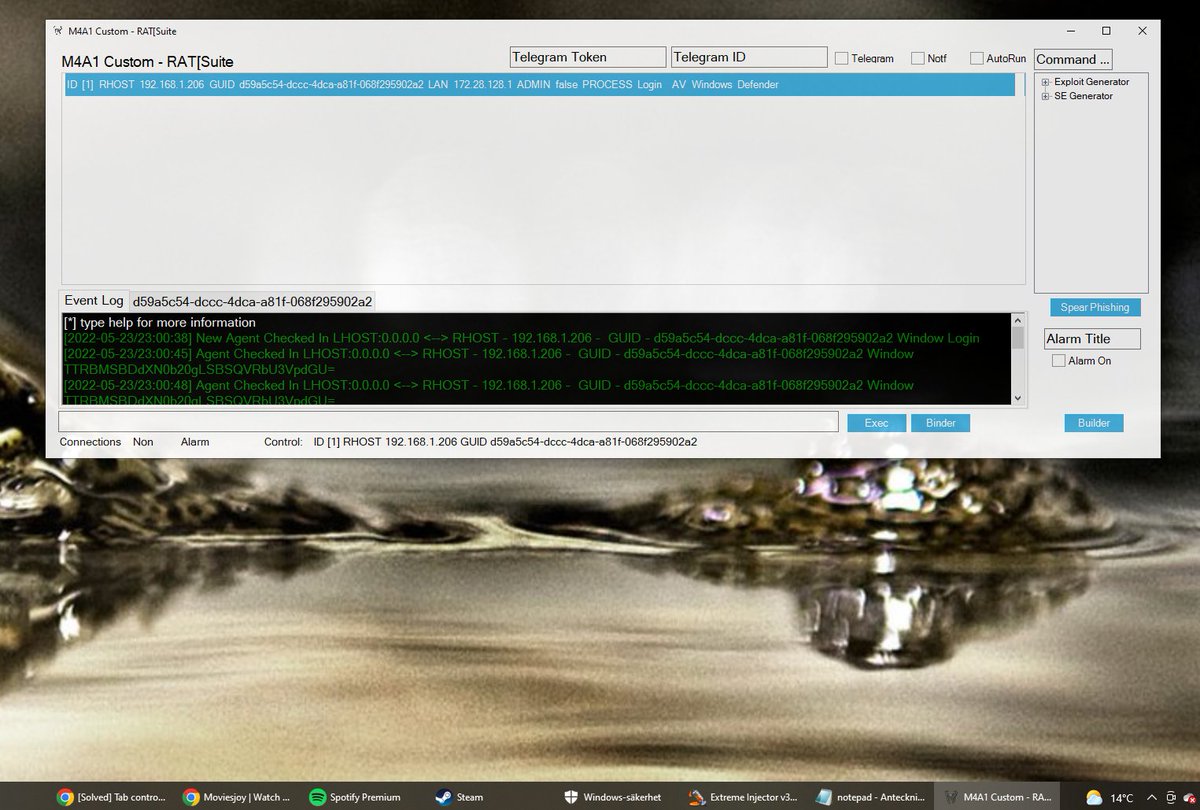Click into the Alarm Title field
The height and width of the screenshot is (810, 1200).
(x=1092, y=338)
